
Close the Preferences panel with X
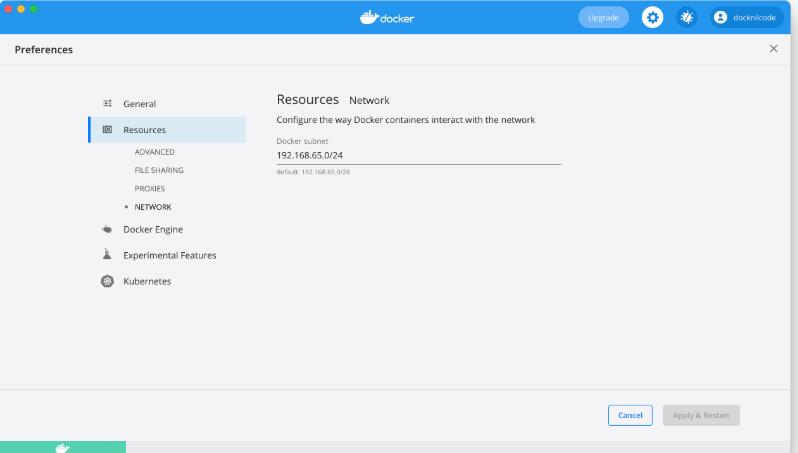773,49
